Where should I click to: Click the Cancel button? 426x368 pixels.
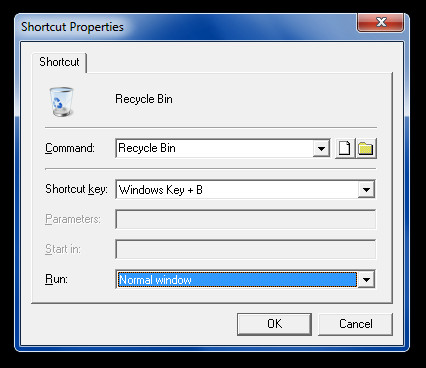[356, 324]
